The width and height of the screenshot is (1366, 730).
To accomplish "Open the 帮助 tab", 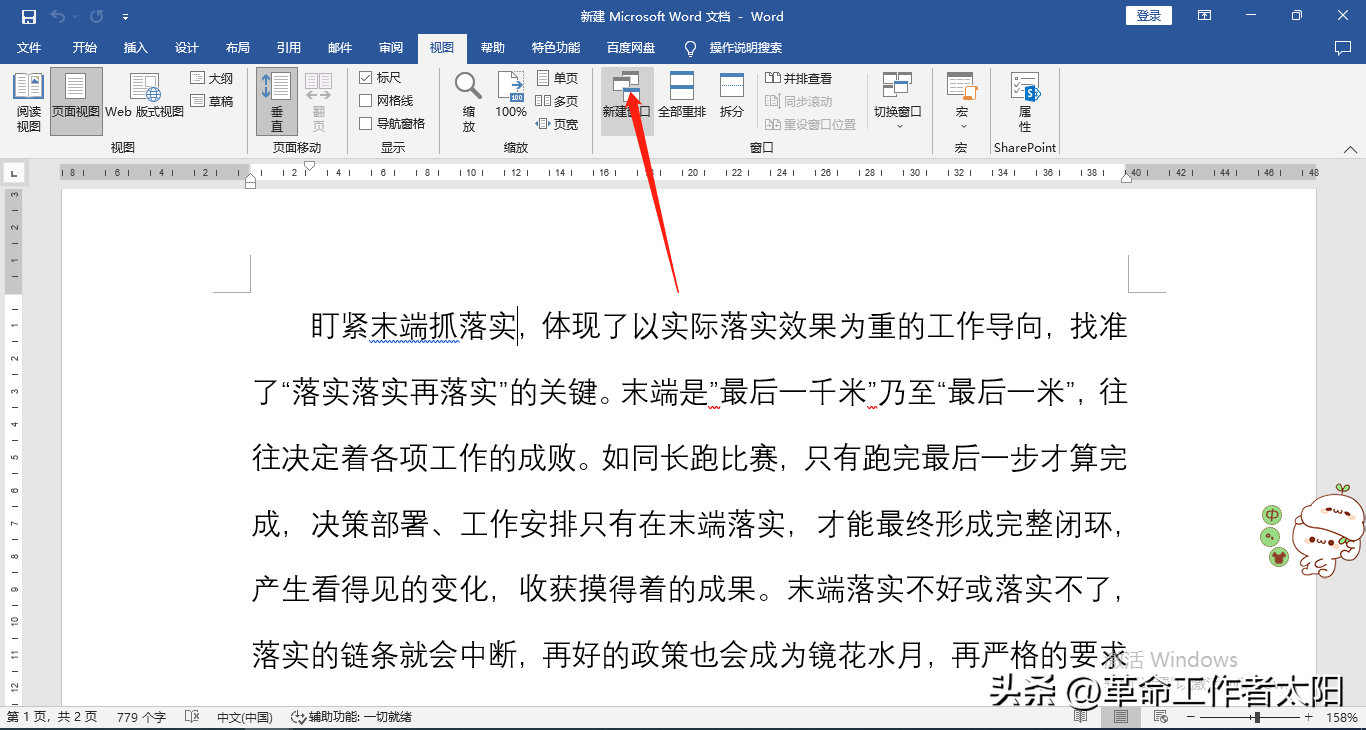I will coord(493,48).
